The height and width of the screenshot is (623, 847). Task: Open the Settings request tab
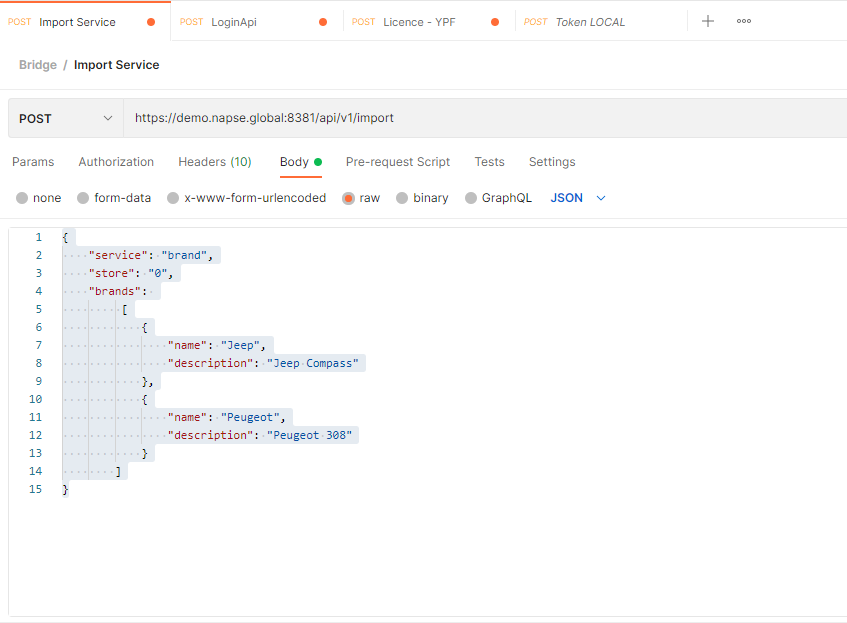(x=552, y=162)
